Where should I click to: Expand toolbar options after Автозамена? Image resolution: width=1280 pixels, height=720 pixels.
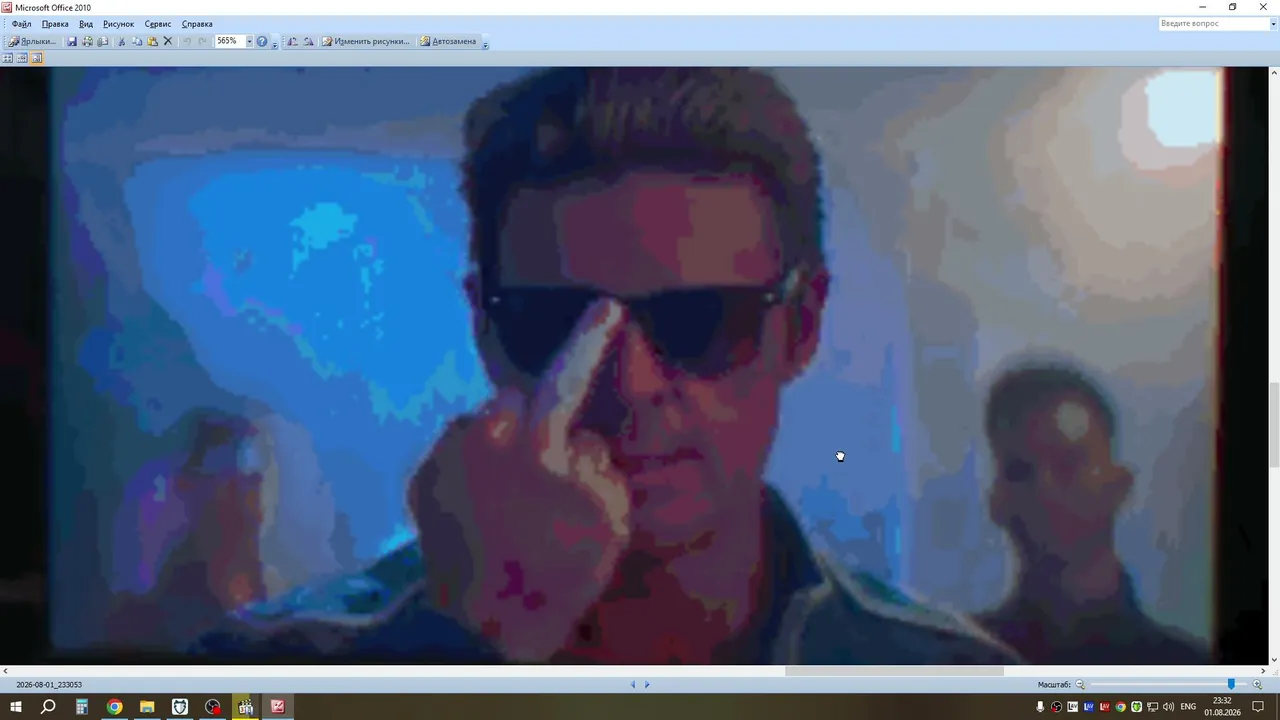click(485, 43)
